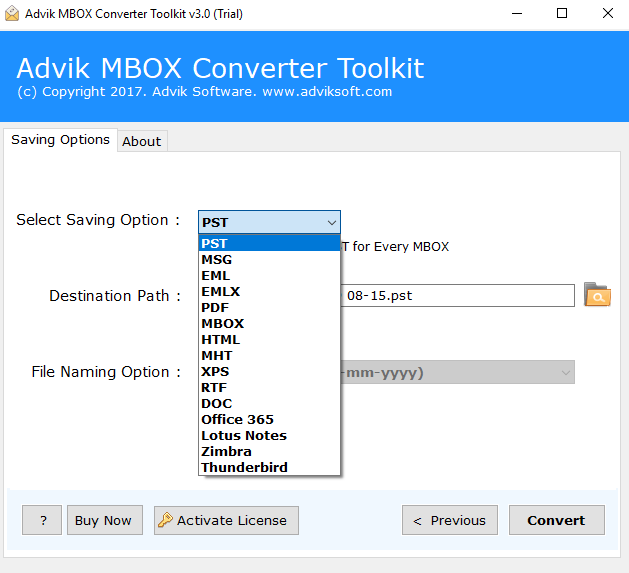The height and width of the screenshot is (573, 629).
Task: Pick EML in the format list
Action: click(x=269, y=275)
